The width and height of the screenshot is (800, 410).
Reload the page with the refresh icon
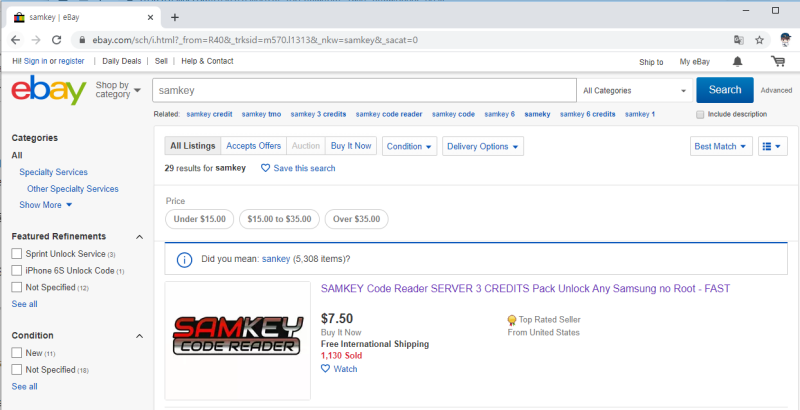click(x=57, y=40)
